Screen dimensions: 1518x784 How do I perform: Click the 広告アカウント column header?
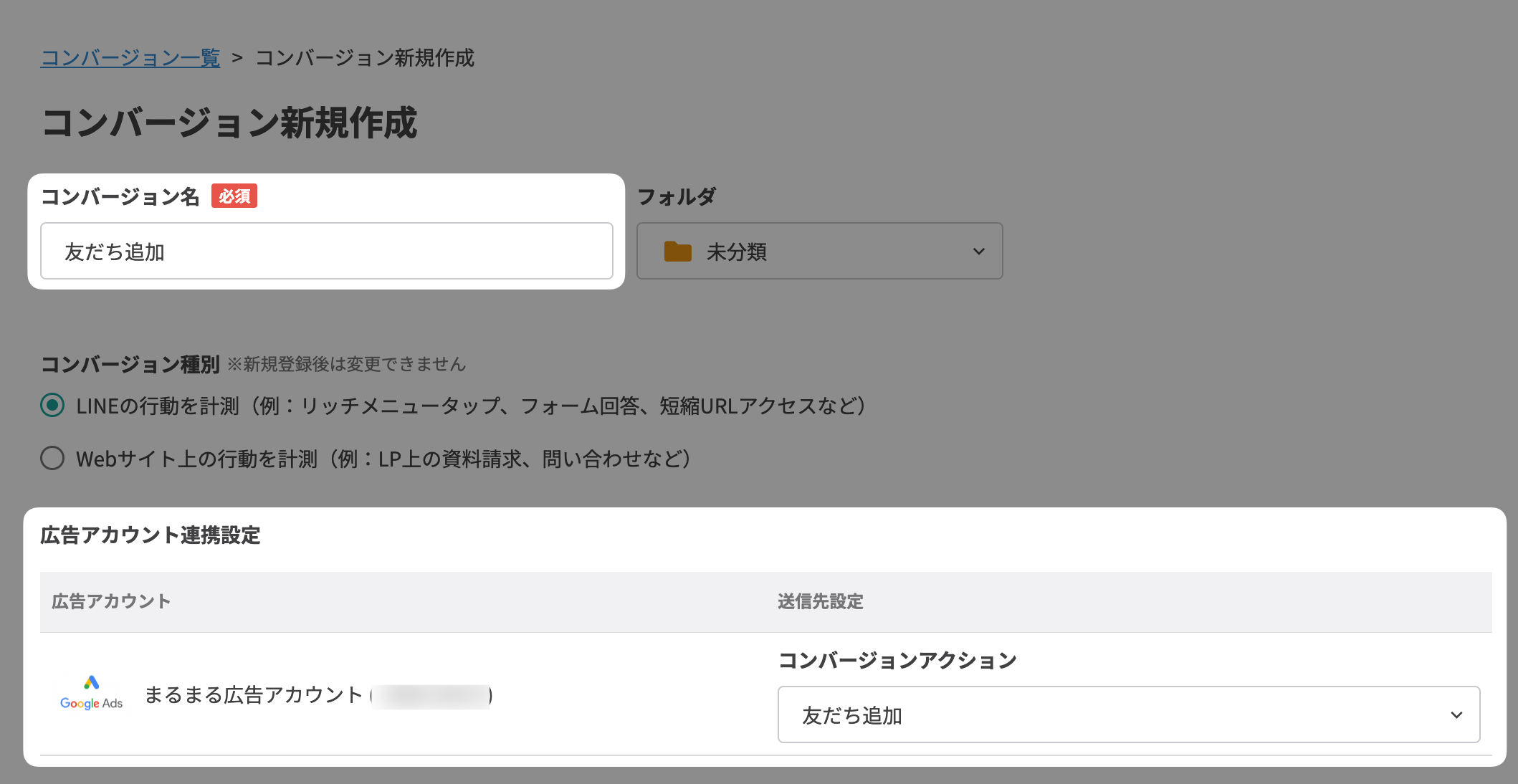(111, 601)
